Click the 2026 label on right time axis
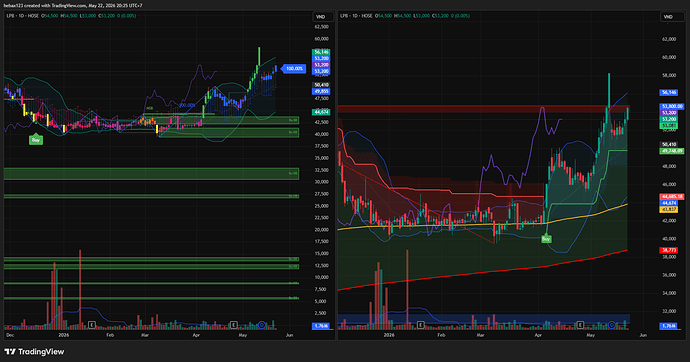This screenshot has width=690, height=362. [389, 335]
